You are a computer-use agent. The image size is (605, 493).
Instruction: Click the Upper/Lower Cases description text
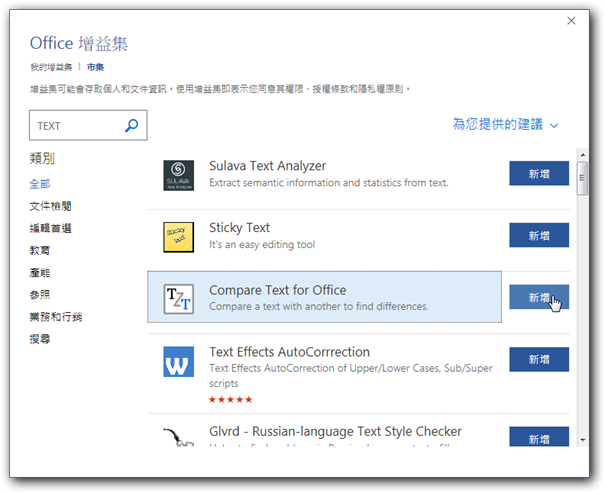click(x=351, y=376)
